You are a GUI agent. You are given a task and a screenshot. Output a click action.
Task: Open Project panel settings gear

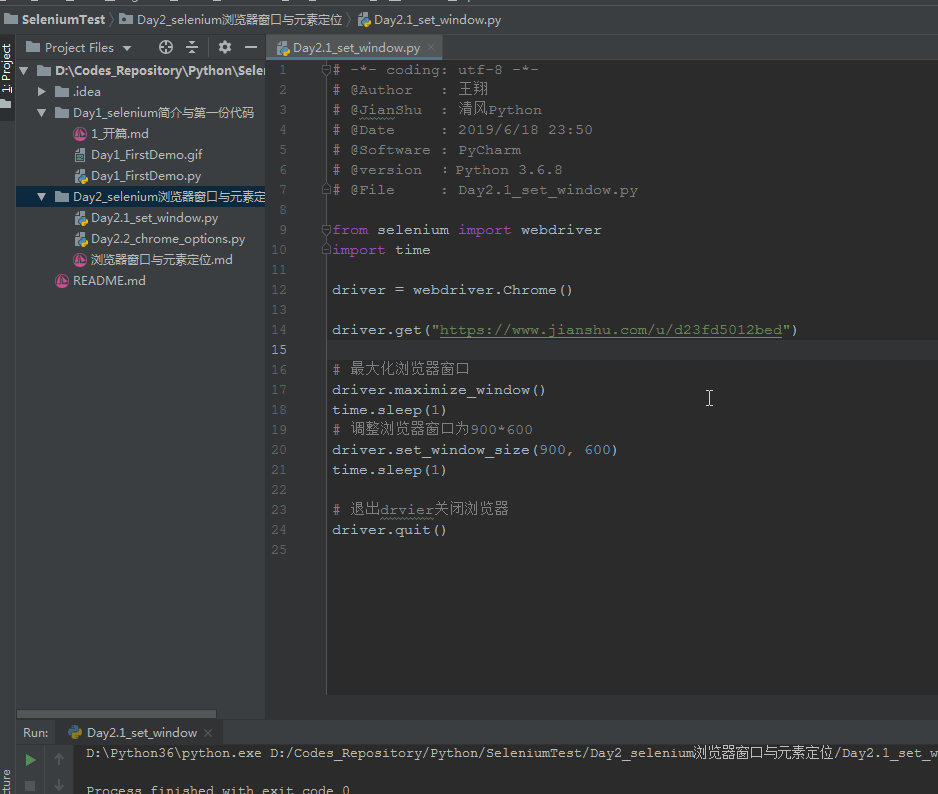click(224, 47)
